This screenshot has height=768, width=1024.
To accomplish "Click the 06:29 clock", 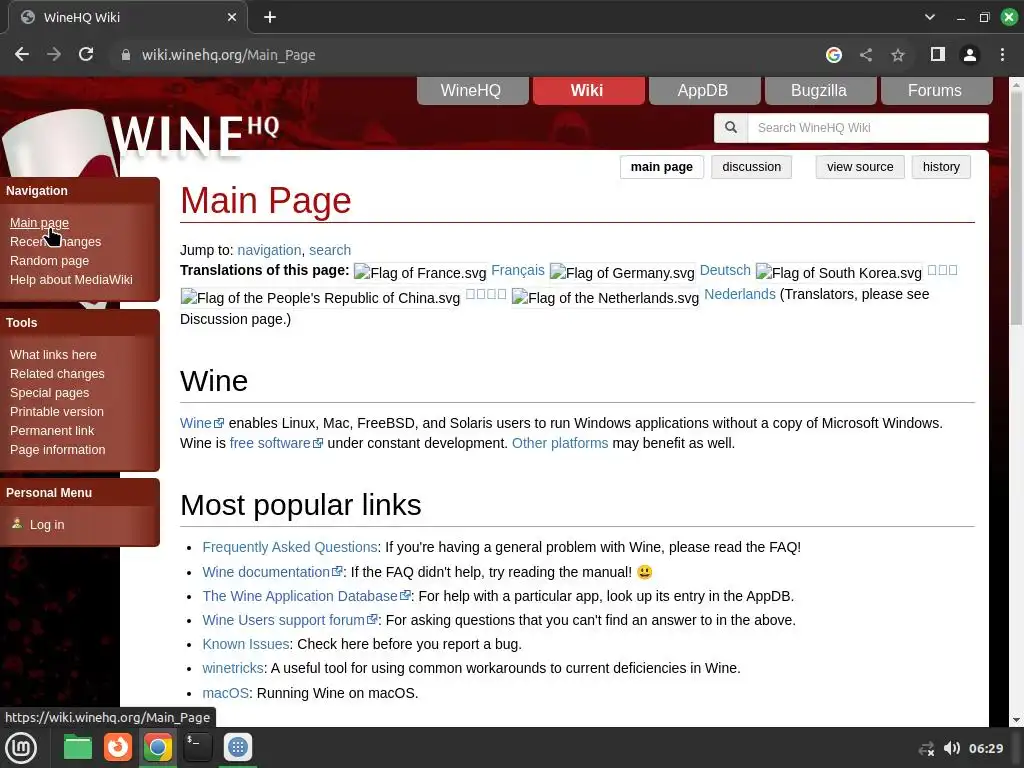I will coord(985,748).
